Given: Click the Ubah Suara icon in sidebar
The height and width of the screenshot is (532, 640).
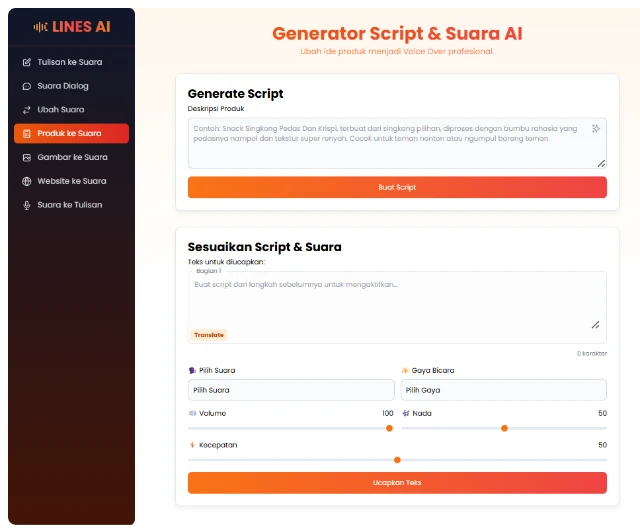Looking at the screenshot, I should [27, 110].
